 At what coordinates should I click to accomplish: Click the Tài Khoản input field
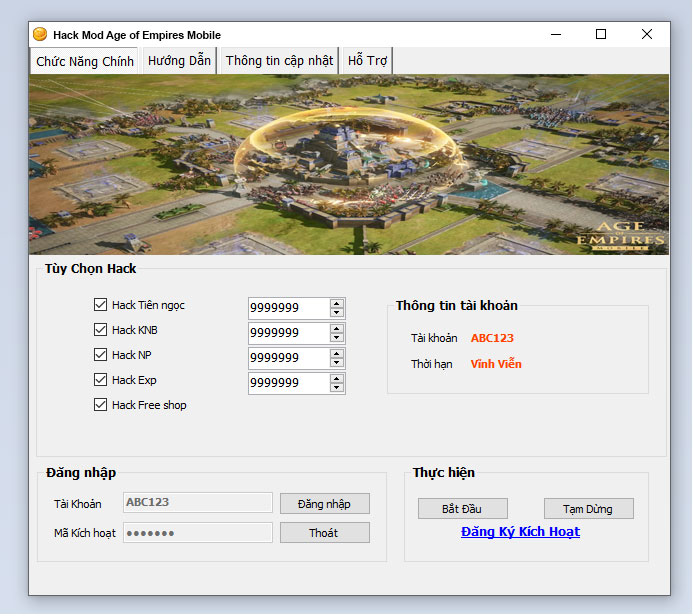[x=198, y=502]
